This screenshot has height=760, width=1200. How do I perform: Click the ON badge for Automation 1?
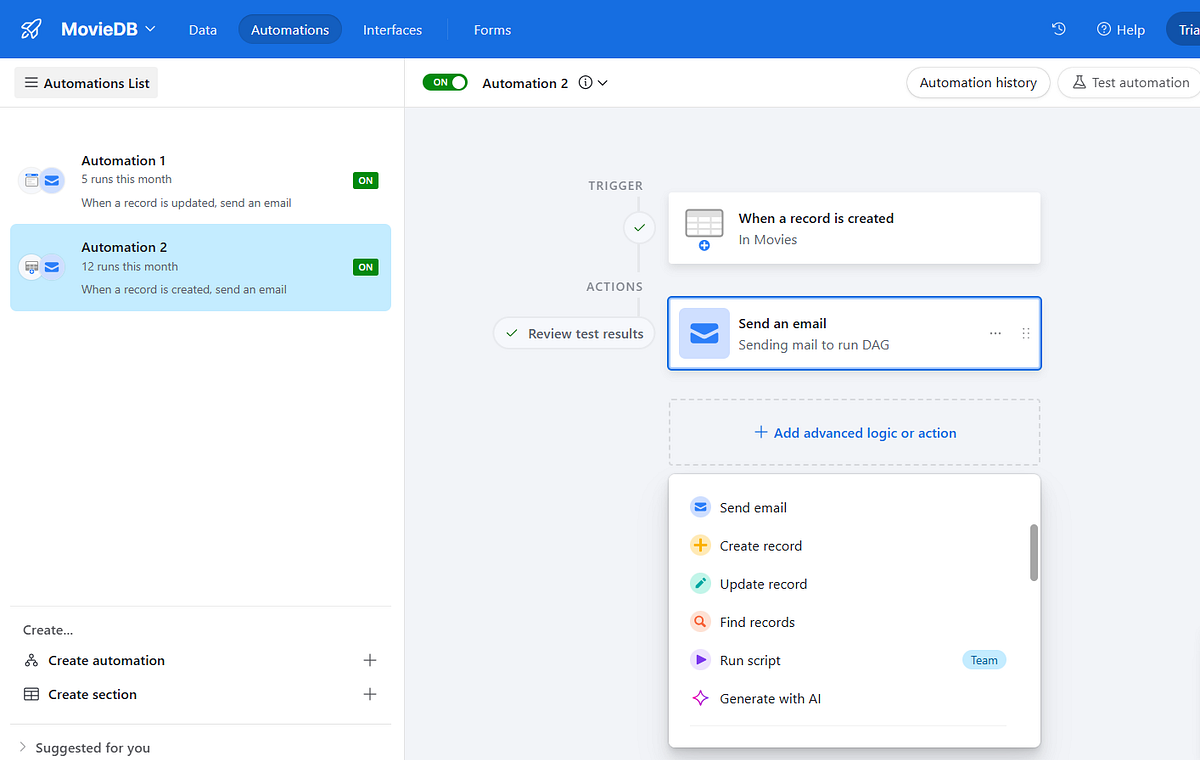point(365,180)
